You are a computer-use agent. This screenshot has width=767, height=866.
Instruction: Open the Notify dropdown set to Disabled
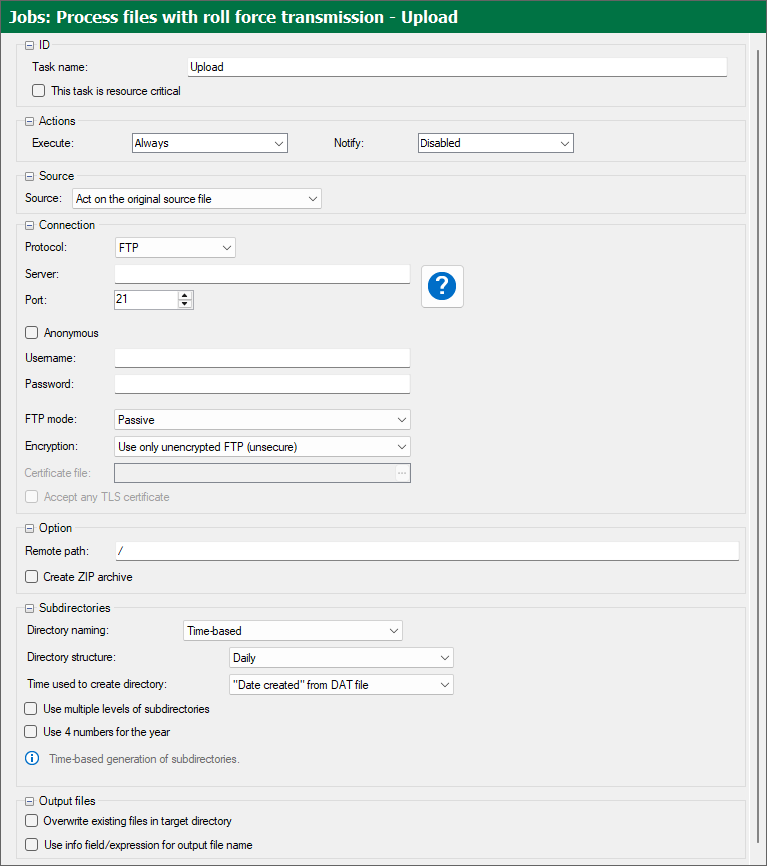click(496, 143)
